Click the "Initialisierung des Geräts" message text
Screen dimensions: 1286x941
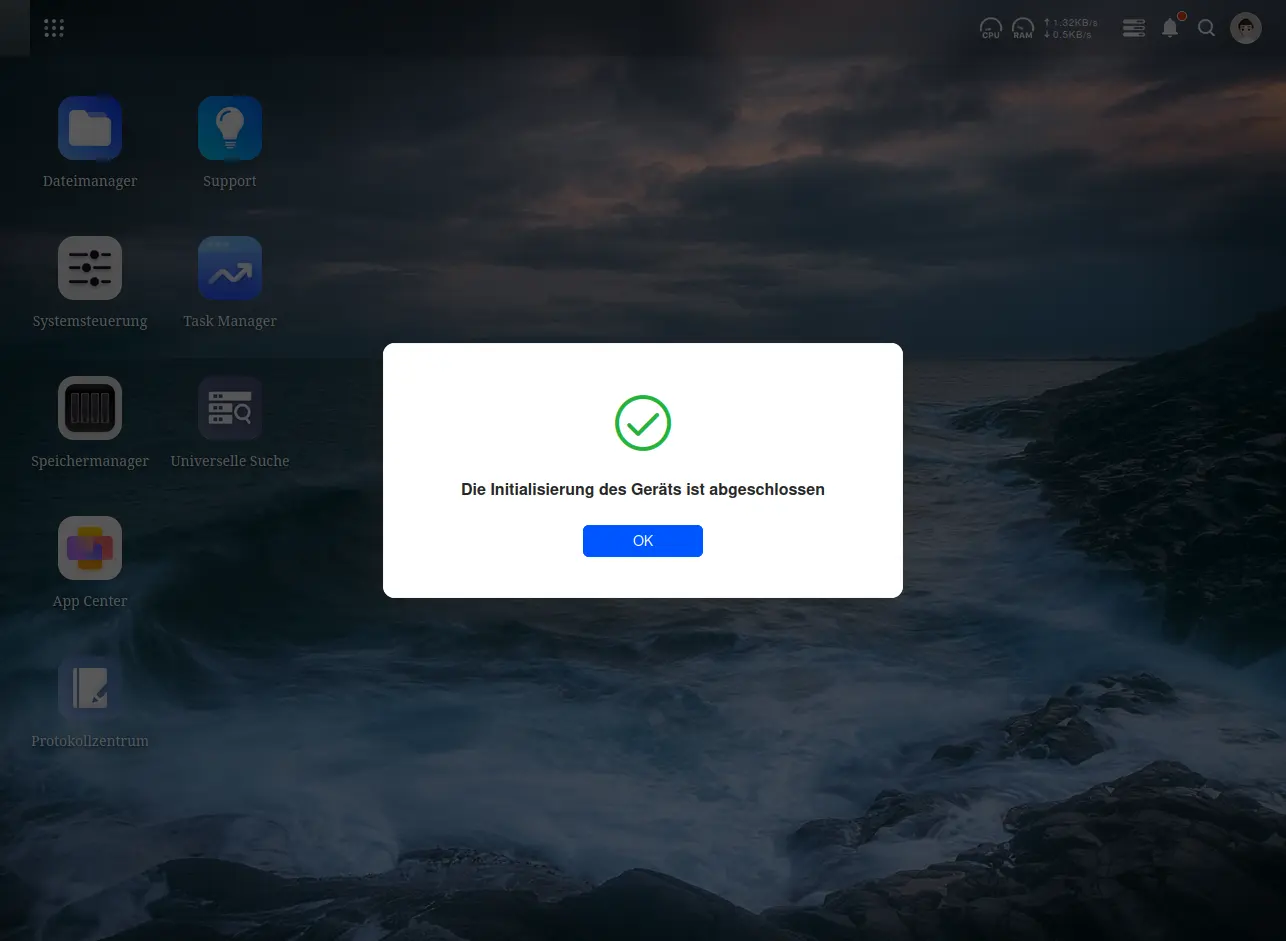click(x=643, y=490)
